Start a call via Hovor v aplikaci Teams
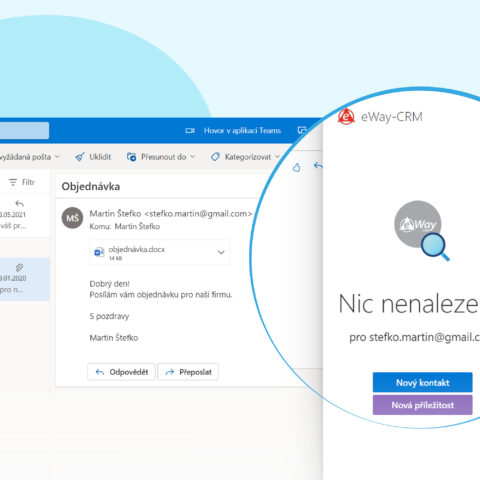This screenshot has width=480, height=480. 242,131
